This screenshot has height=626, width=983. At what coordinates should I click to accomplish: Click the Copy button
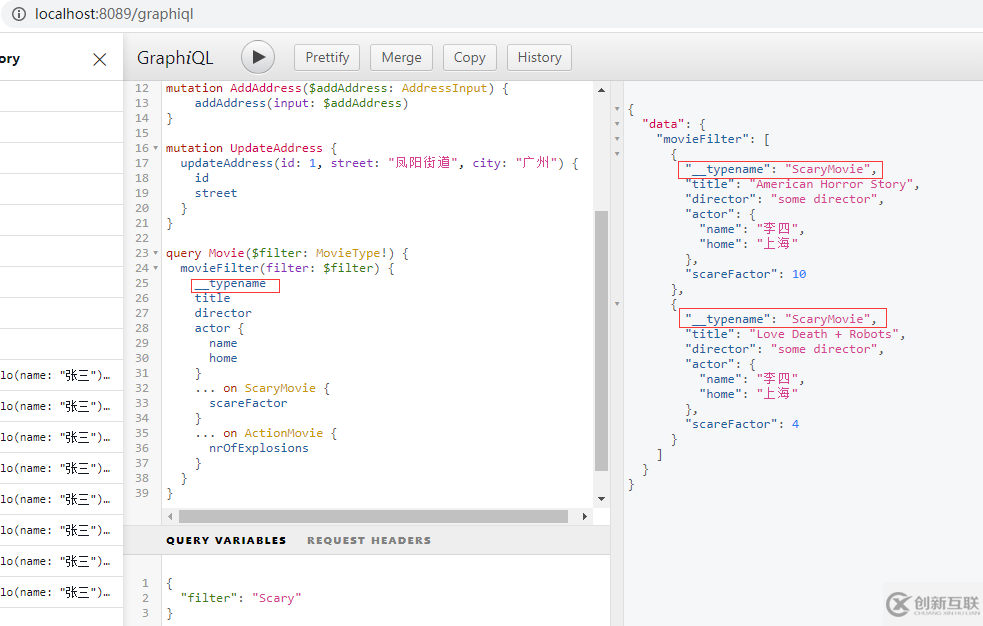click(x=469, y=57)
